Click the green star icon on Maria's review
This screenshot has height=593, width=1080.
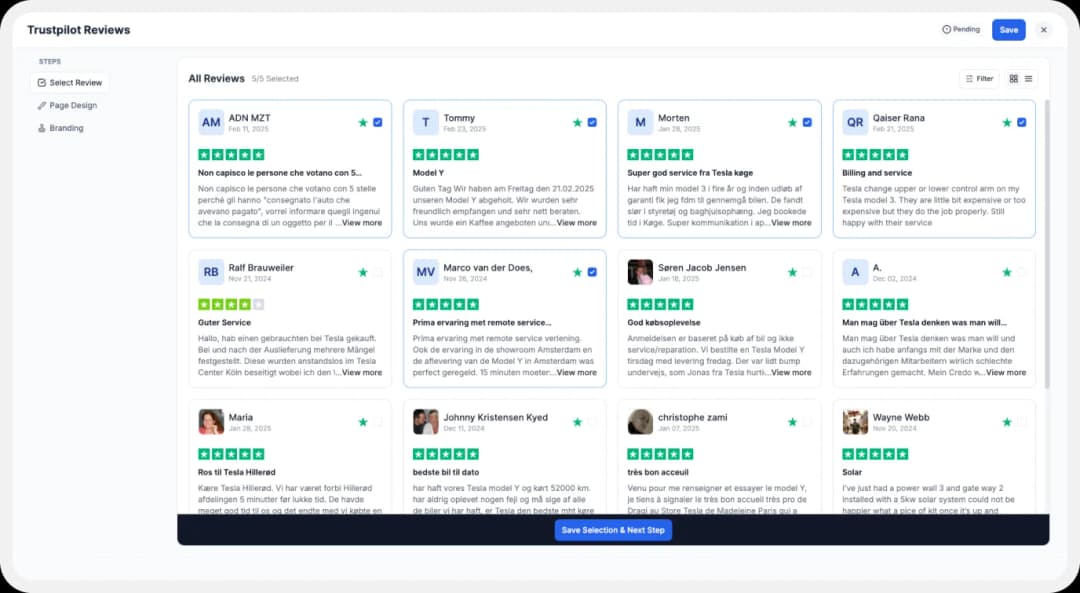tap(363, 422)
